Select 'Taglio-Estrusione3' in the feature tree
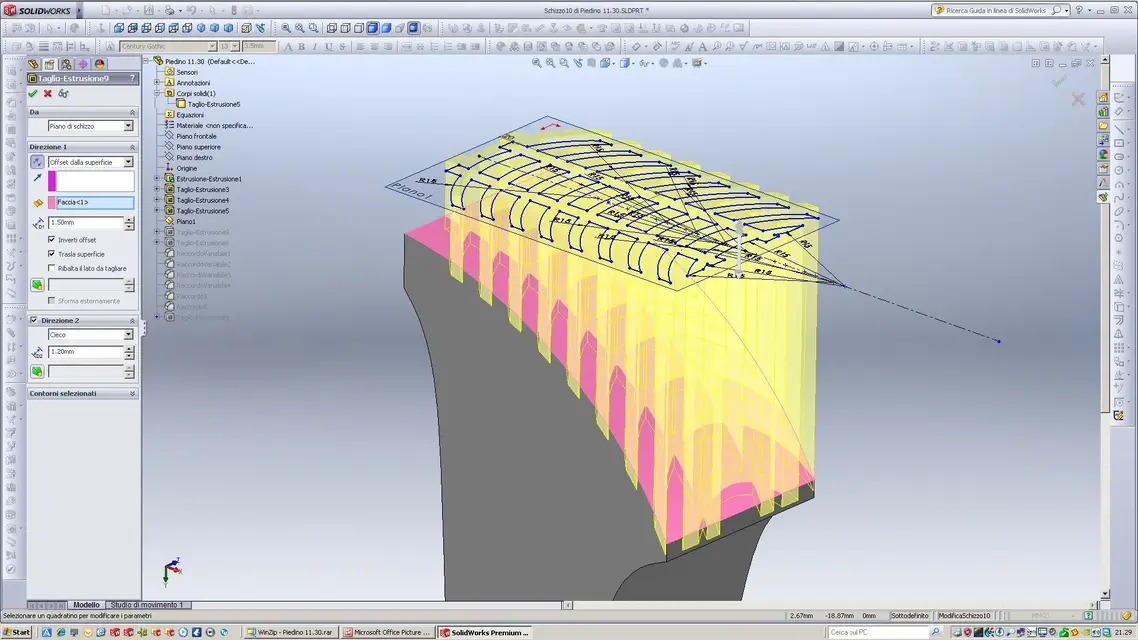 (202, 189)
